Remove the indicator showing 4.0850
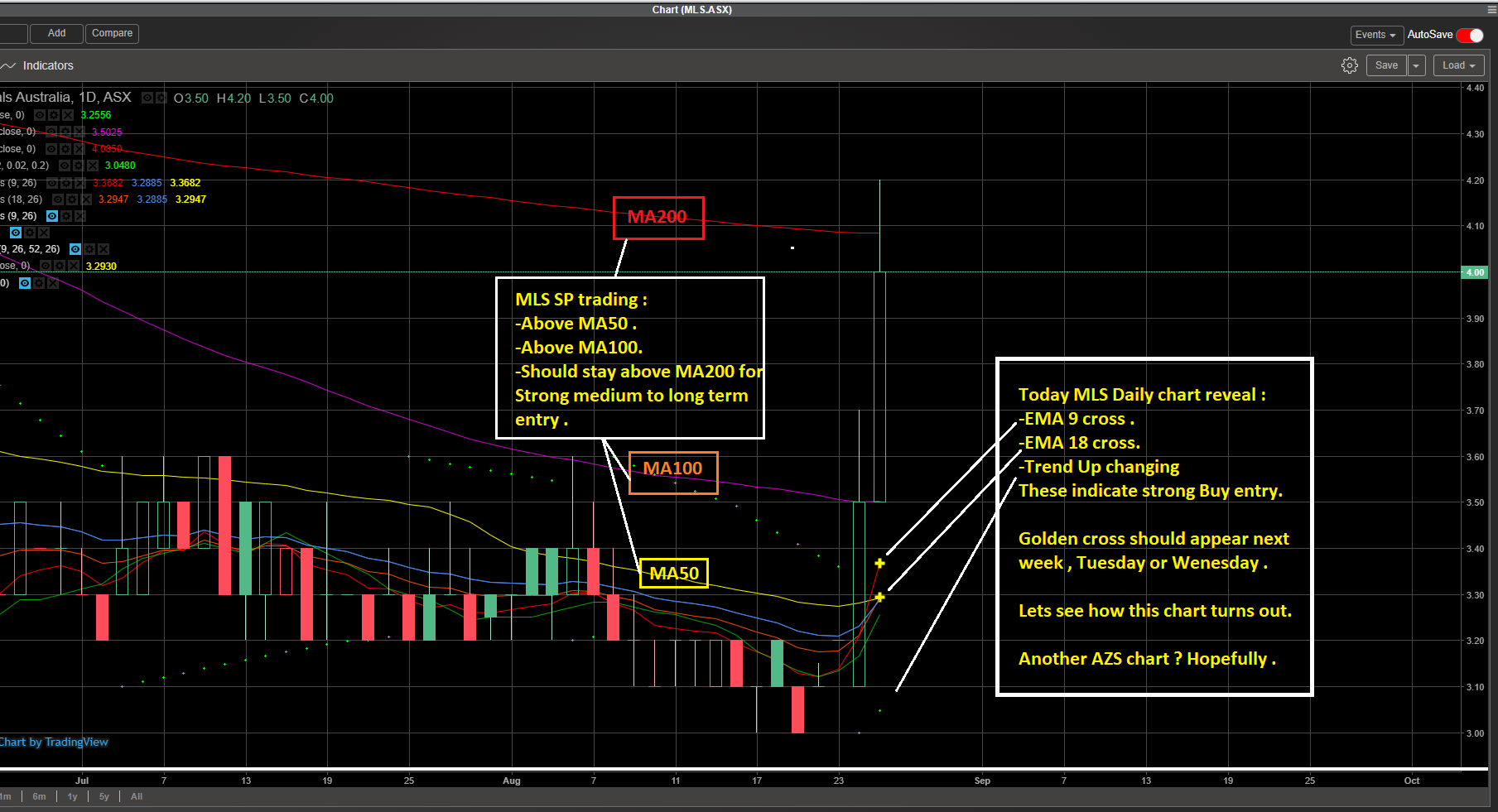This screenshot has width=1498, height=812. coord(79,149)
